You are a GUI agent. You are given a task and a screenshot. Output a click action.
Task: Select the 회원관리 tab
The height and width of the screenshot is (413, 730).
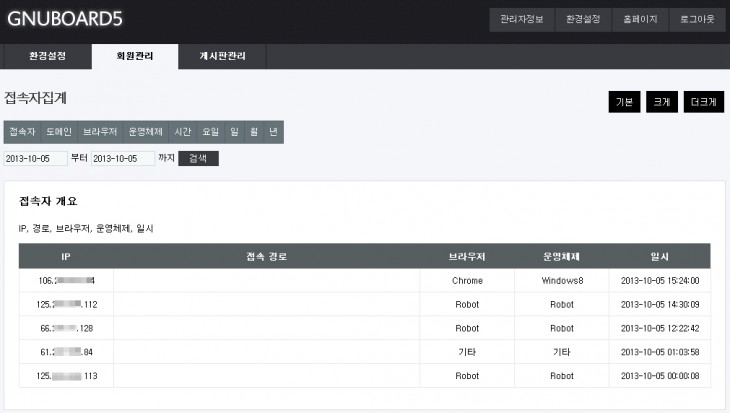click(x=135, y=57)
